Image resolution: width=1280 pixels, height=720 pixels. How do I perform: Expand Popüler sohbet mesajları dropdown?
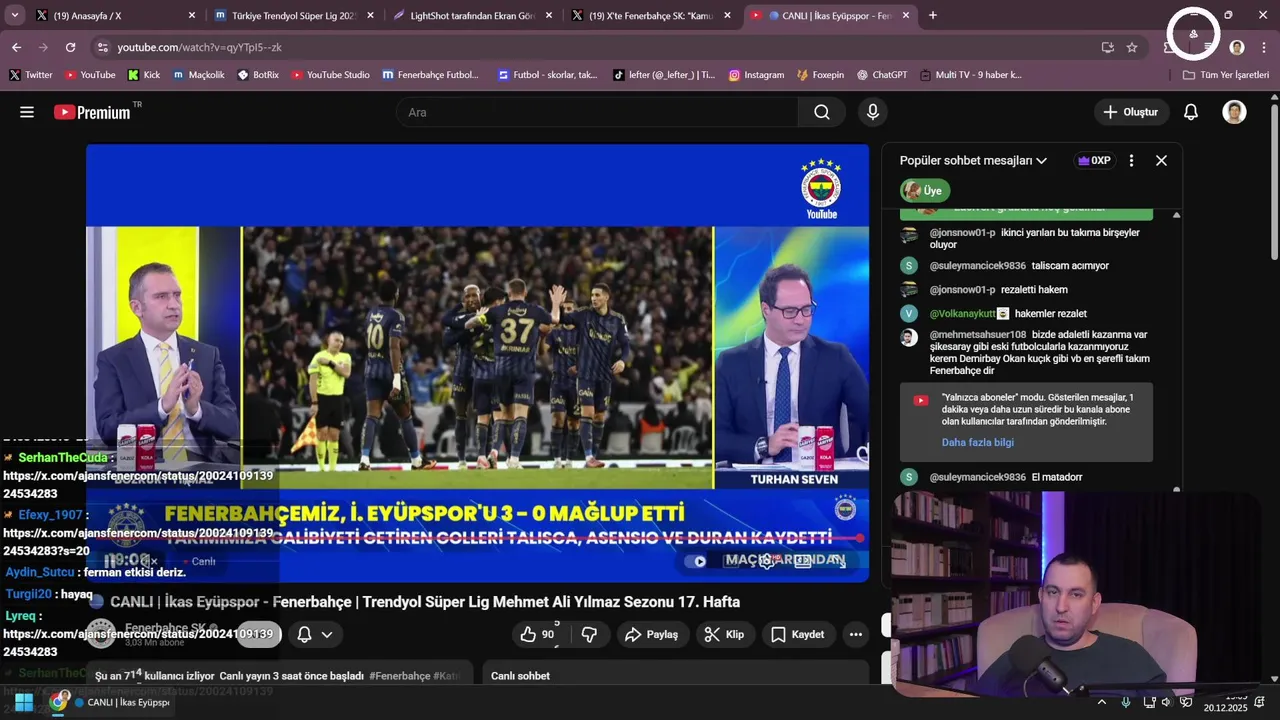pyautogui.click(x=973, y=160)
